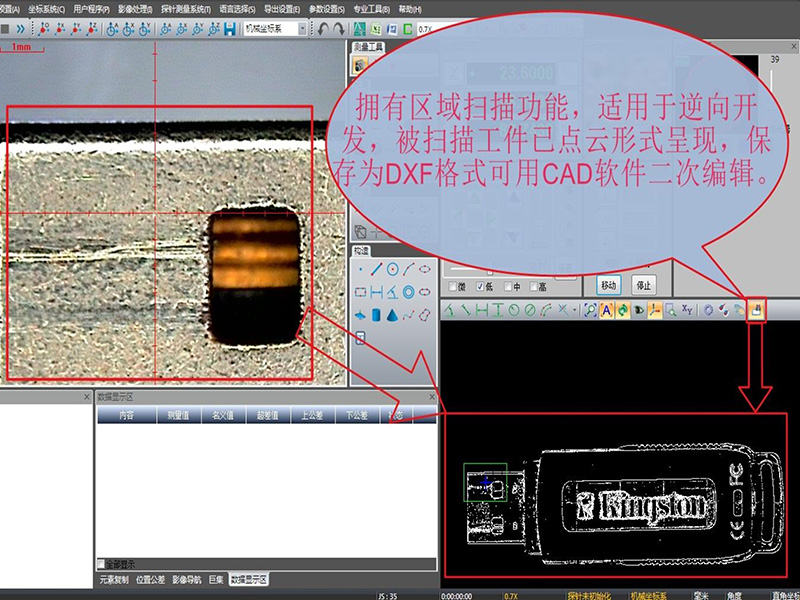Click the red-dot origin O coordinate icon
Viewport: 800px width, 600px height.
pos(44,29)
